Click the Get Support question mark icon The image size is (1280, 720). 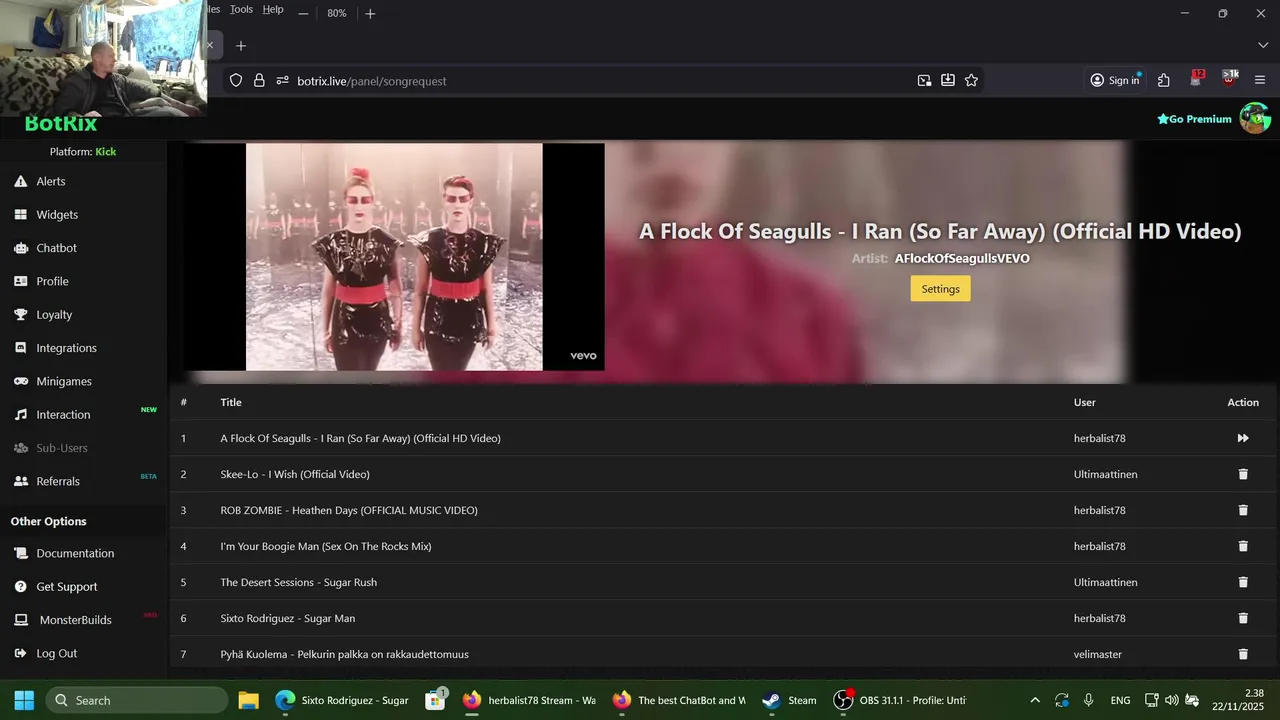pyautogui.click(x=20, y=587)
